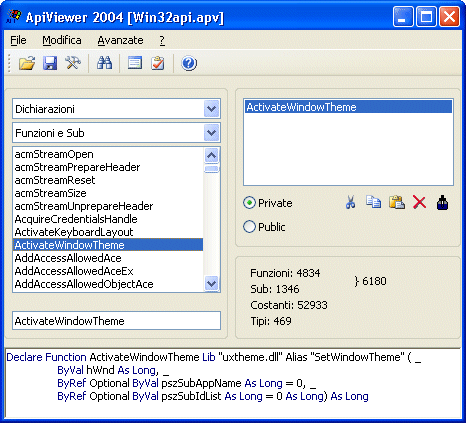
Task: Click the Funzioni: 4834 count
Action: [285, 273]
